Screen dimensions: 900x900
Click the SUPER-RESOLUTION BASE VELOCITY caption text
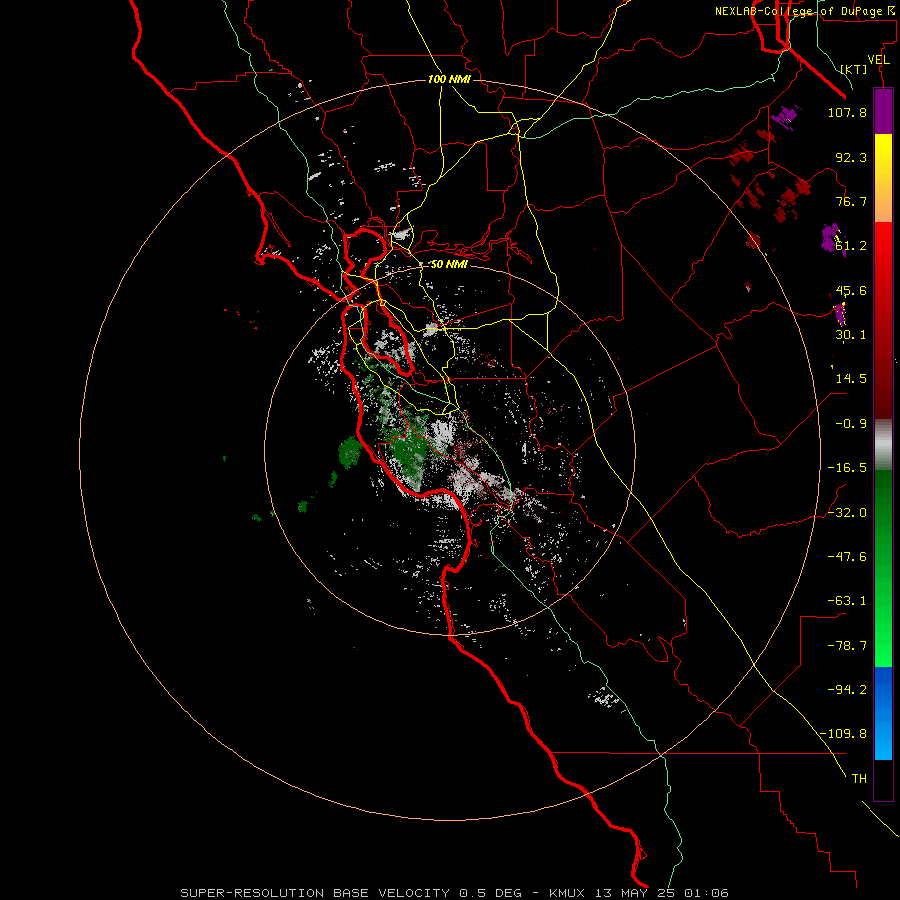315,893
